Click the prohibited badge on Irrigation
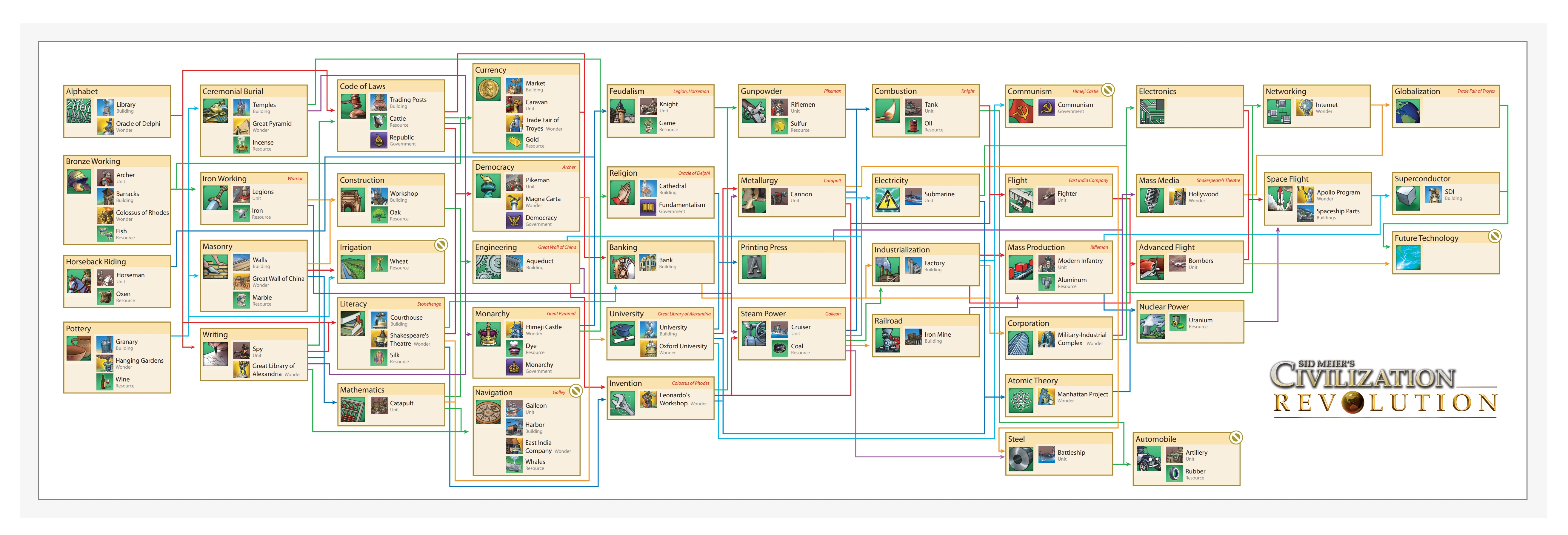The image size is (1568, 535). coord(441,245)
